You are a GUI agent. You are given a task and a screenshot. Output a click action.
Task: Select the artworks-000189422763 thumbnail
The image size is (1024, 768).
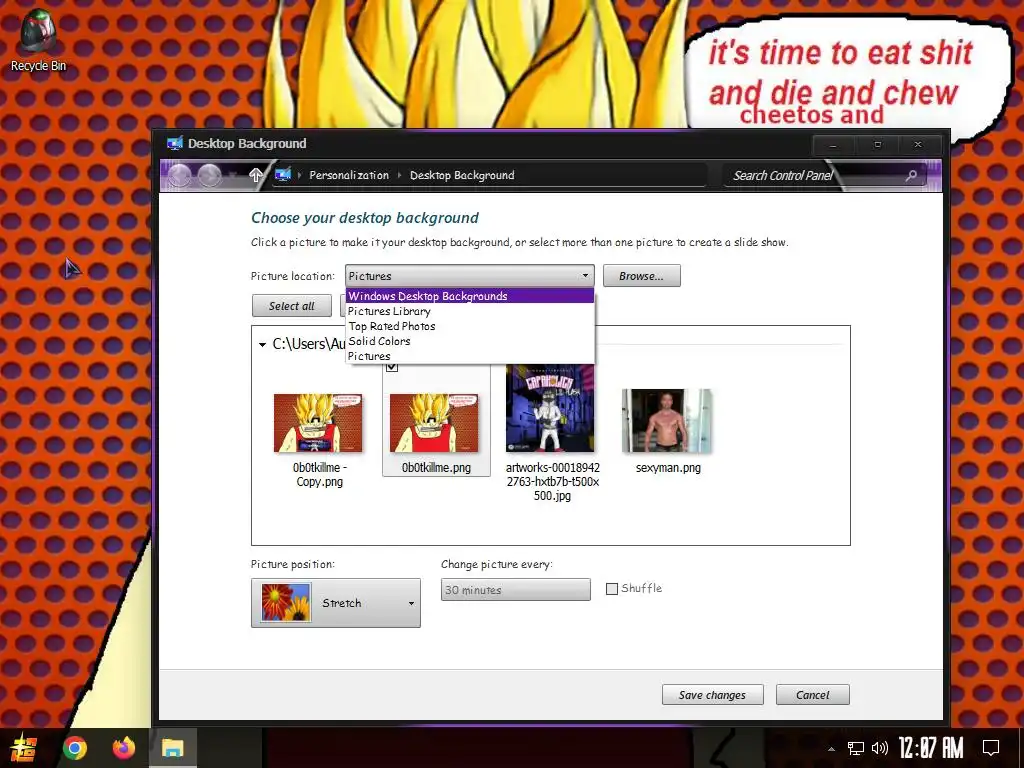(x=551, y=408)
